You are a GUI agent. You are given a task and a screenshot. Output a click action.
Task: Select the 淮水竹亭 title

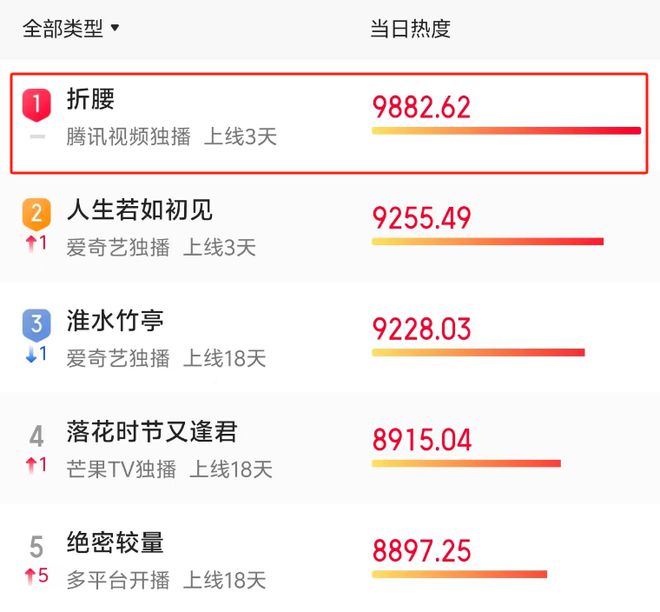pos(115,321)
